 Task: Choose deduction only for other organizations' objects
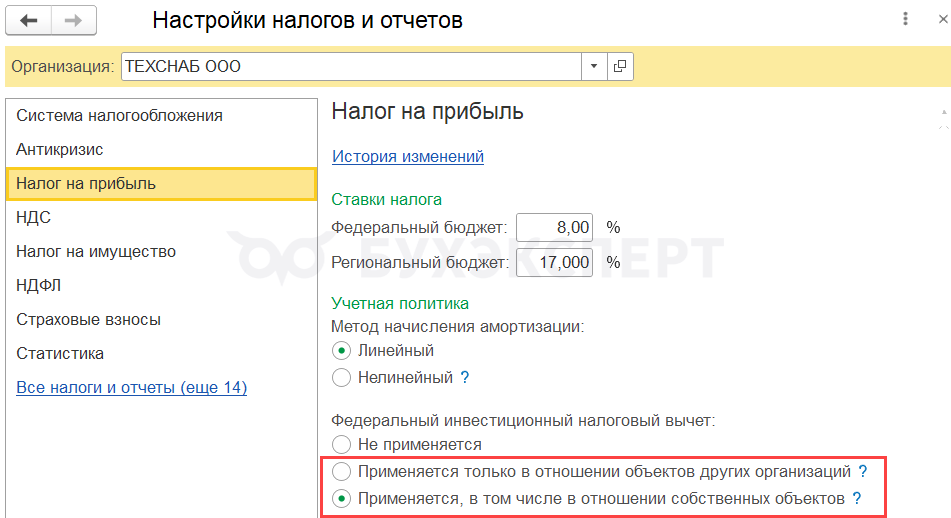[x=342, y=471]
